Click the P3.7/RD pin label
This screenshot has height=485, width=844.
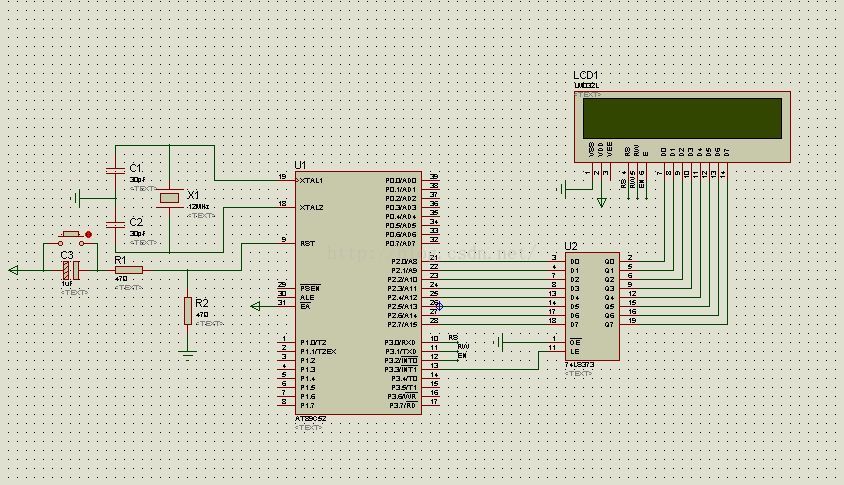[x=403, y=405]
